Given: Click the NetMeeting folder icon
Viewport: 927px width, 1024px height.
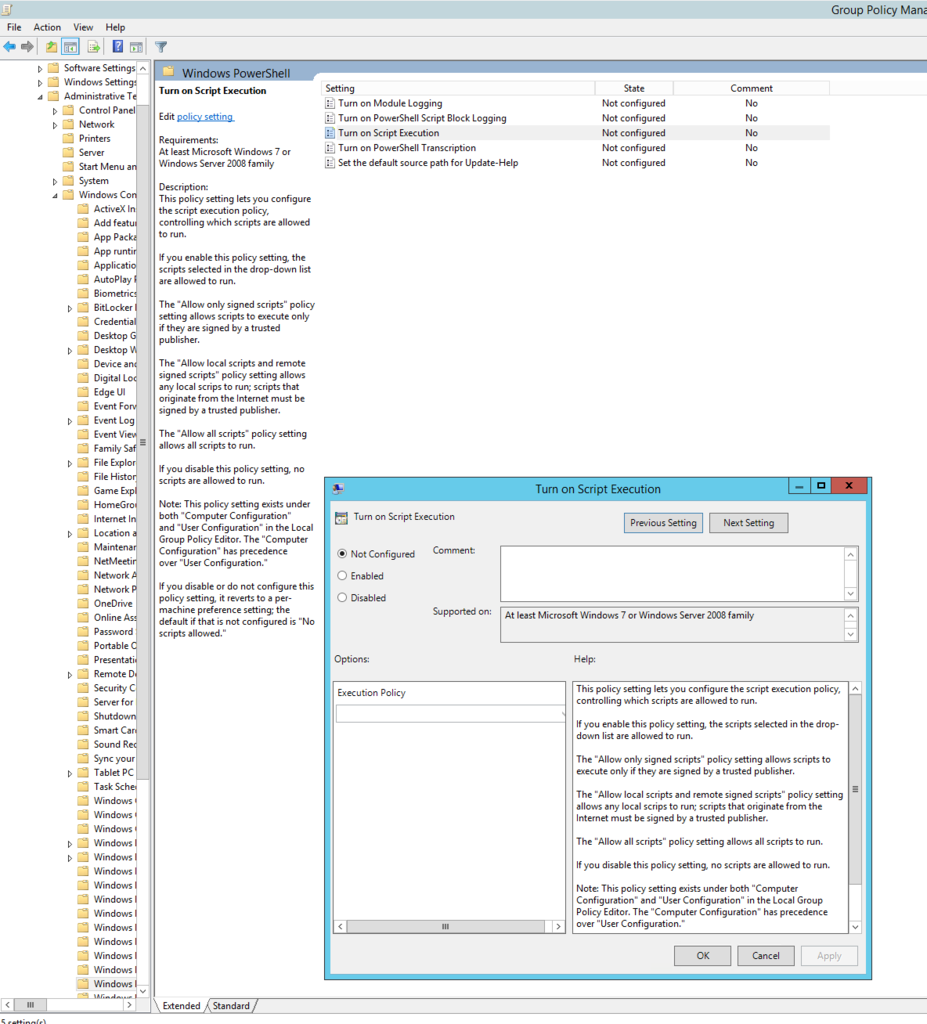Looking at the screenshot, I should pyautogui.click(x=83, y=561).
